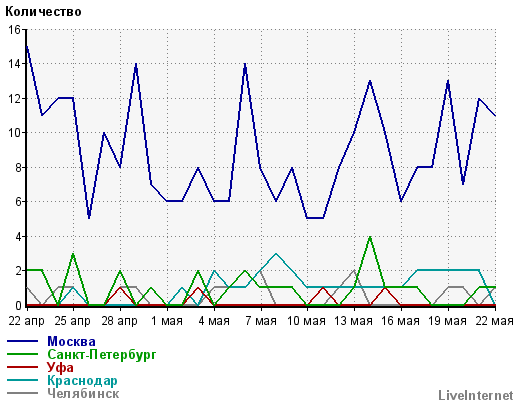Click the teal Краснодар legend line swatch
Screen dimensions: 520x405
click(x=23, y=380)
